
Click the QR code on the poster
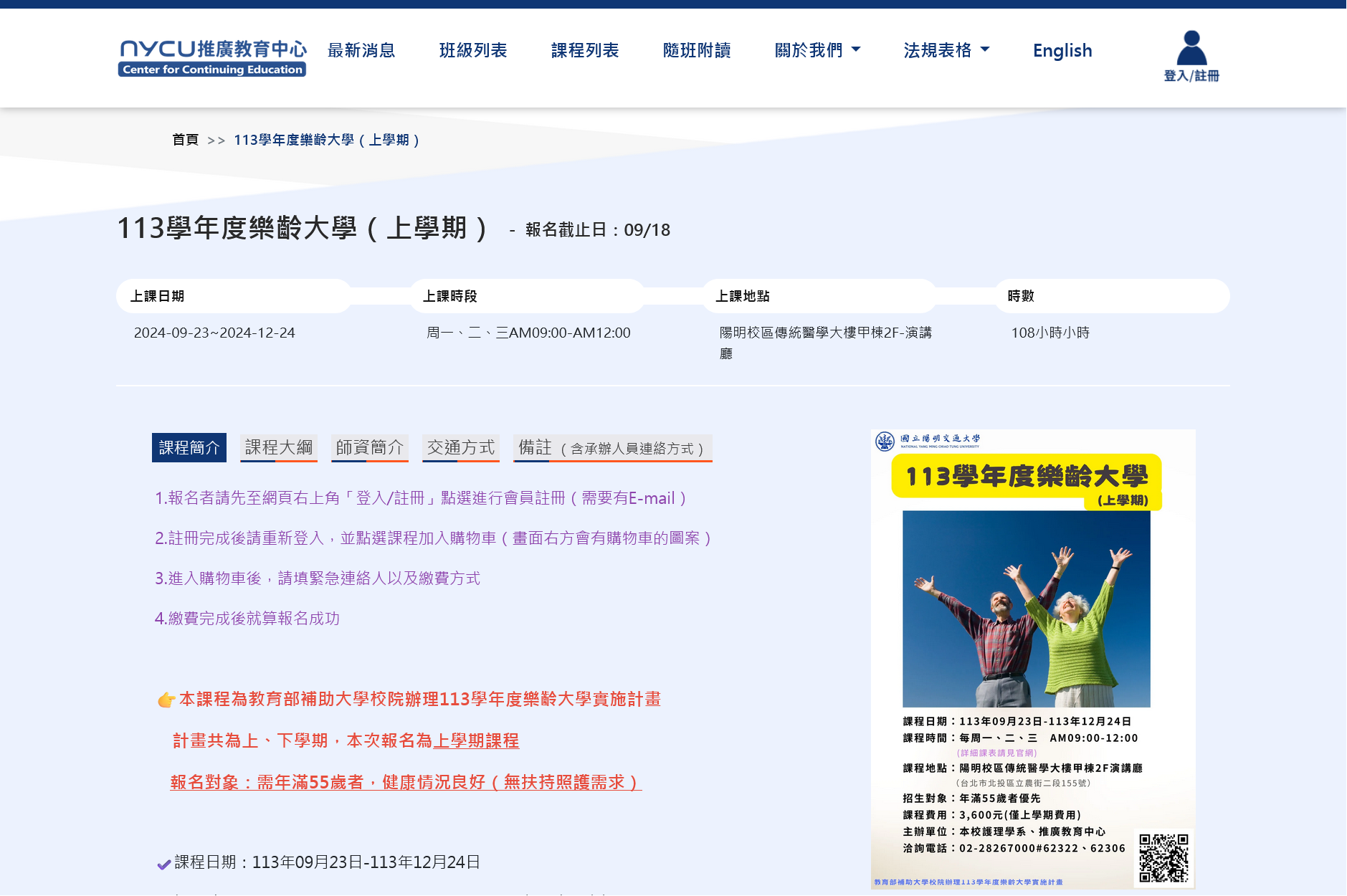click(x=1163, y=857)
